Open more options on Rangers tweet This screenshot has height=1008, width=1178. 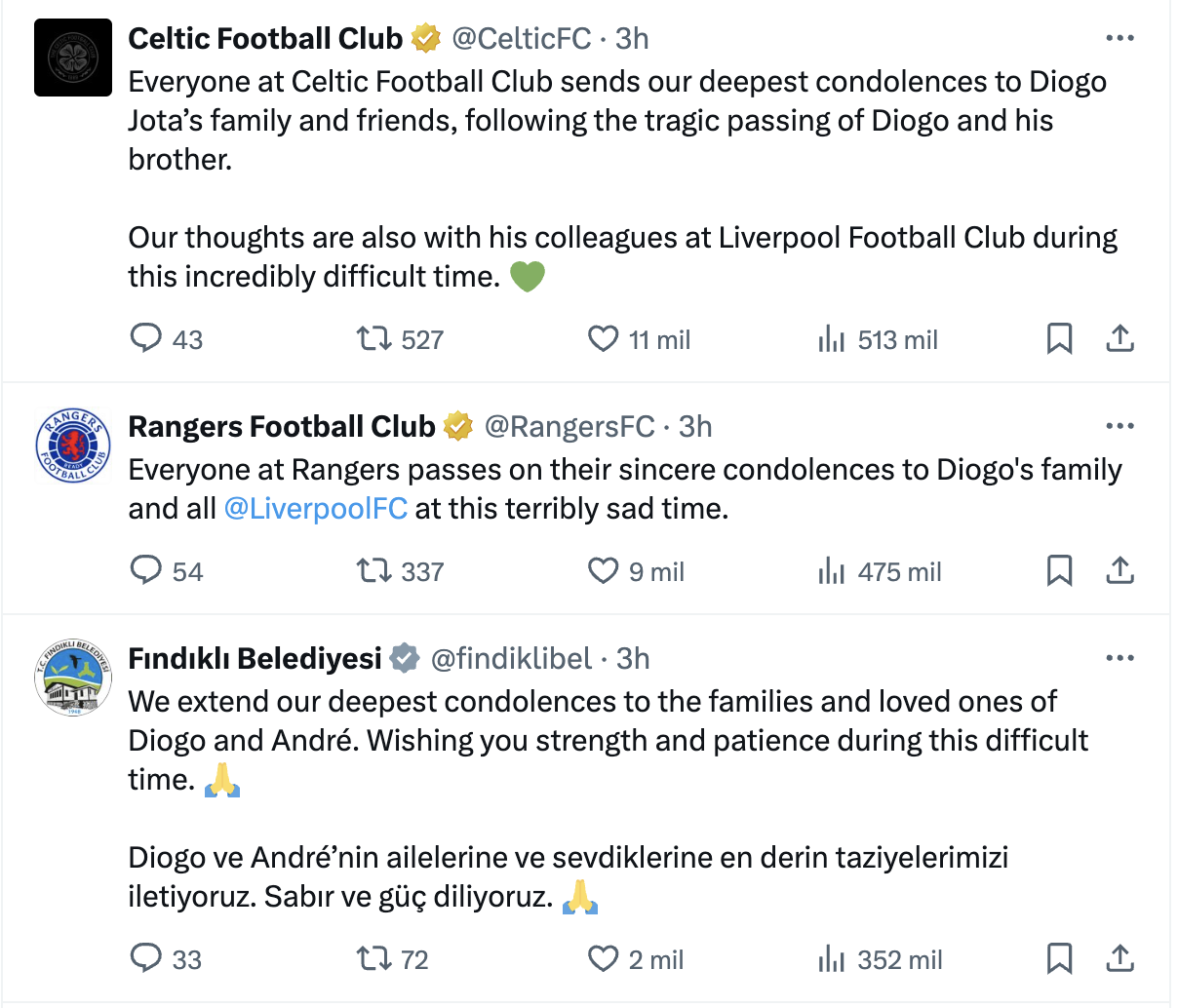point(1119,426)
